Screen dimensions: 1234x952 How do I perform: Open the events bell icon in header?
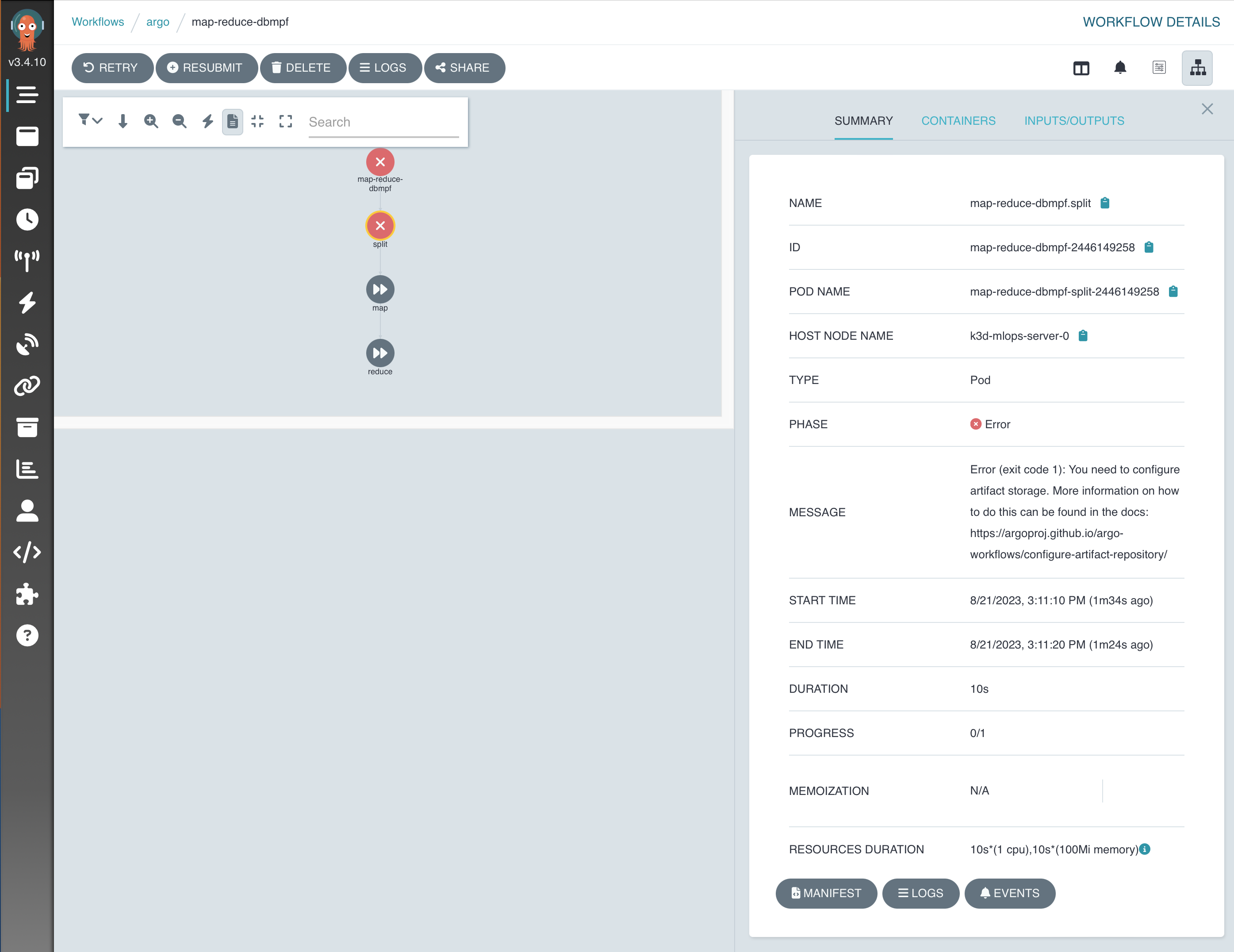coord(1120,68)
